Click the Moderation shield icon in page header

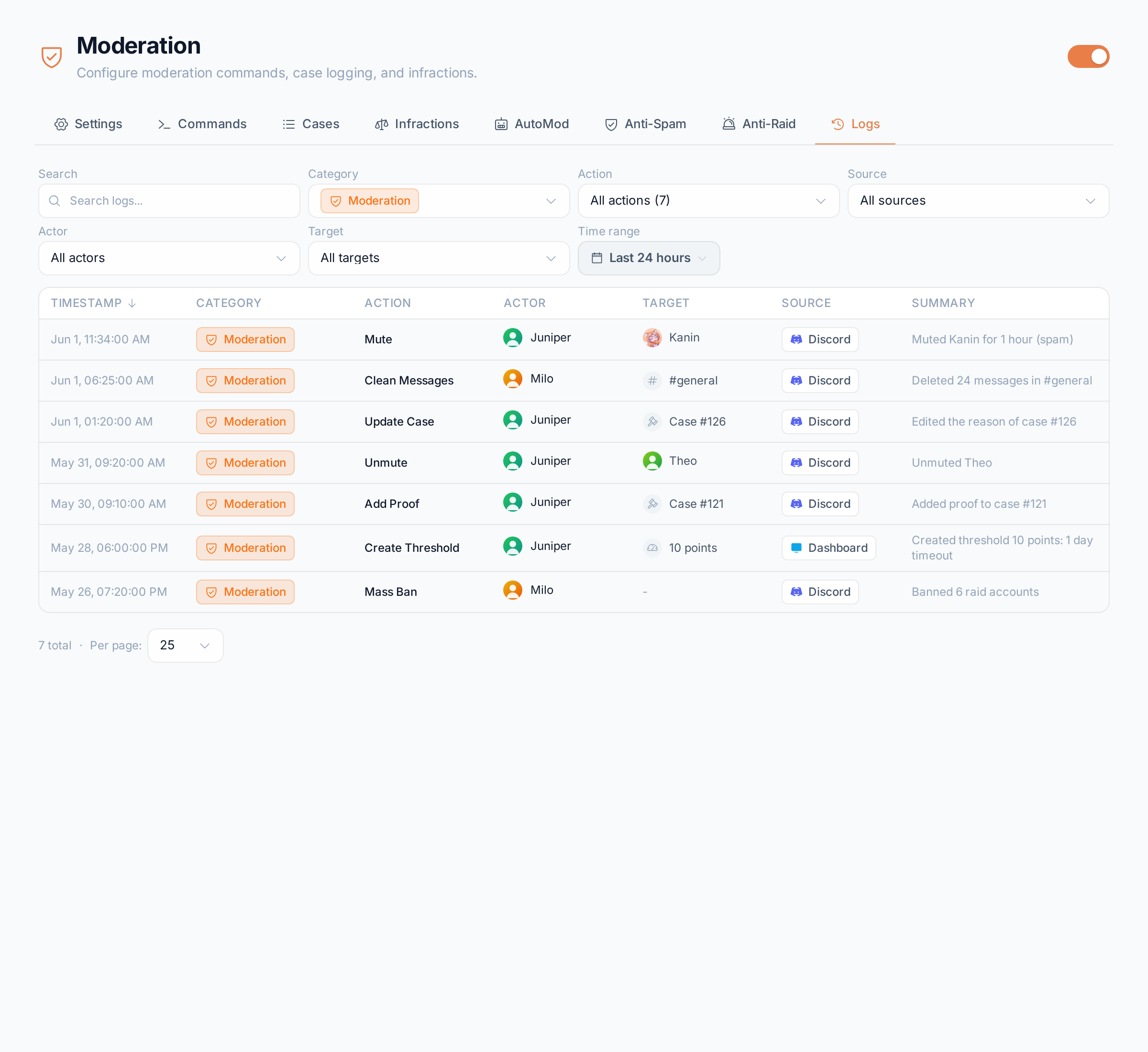coord(52,57)
